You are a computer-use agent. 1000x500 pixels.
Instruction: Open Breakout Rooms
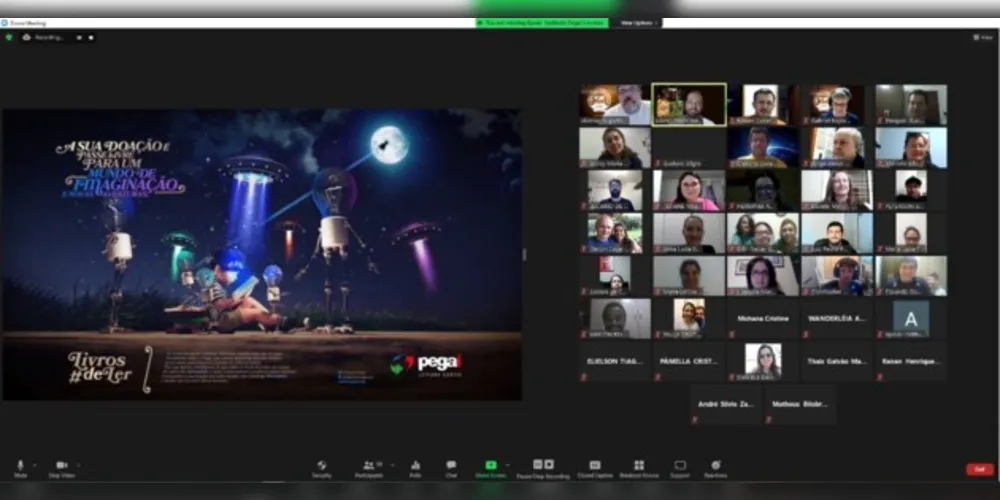(639, 469)
